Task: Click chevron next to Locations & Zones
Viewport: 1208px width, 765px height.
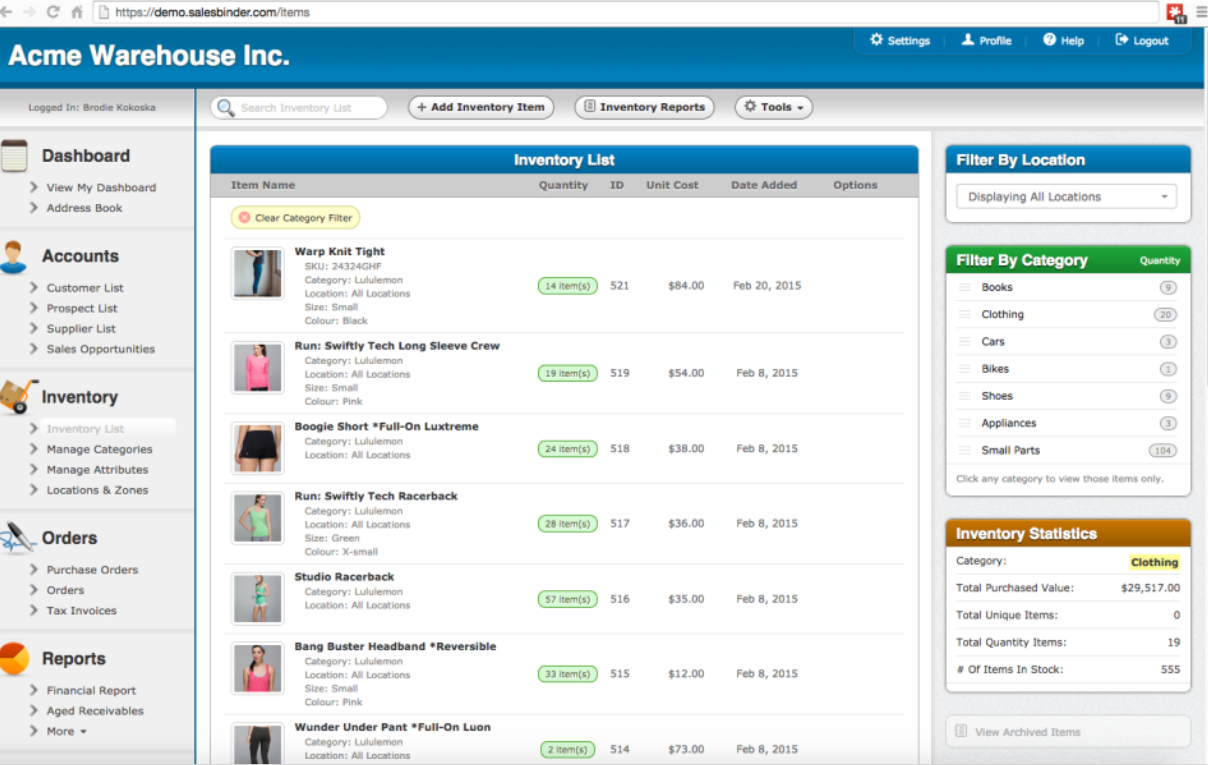Action: coord(34,490)
